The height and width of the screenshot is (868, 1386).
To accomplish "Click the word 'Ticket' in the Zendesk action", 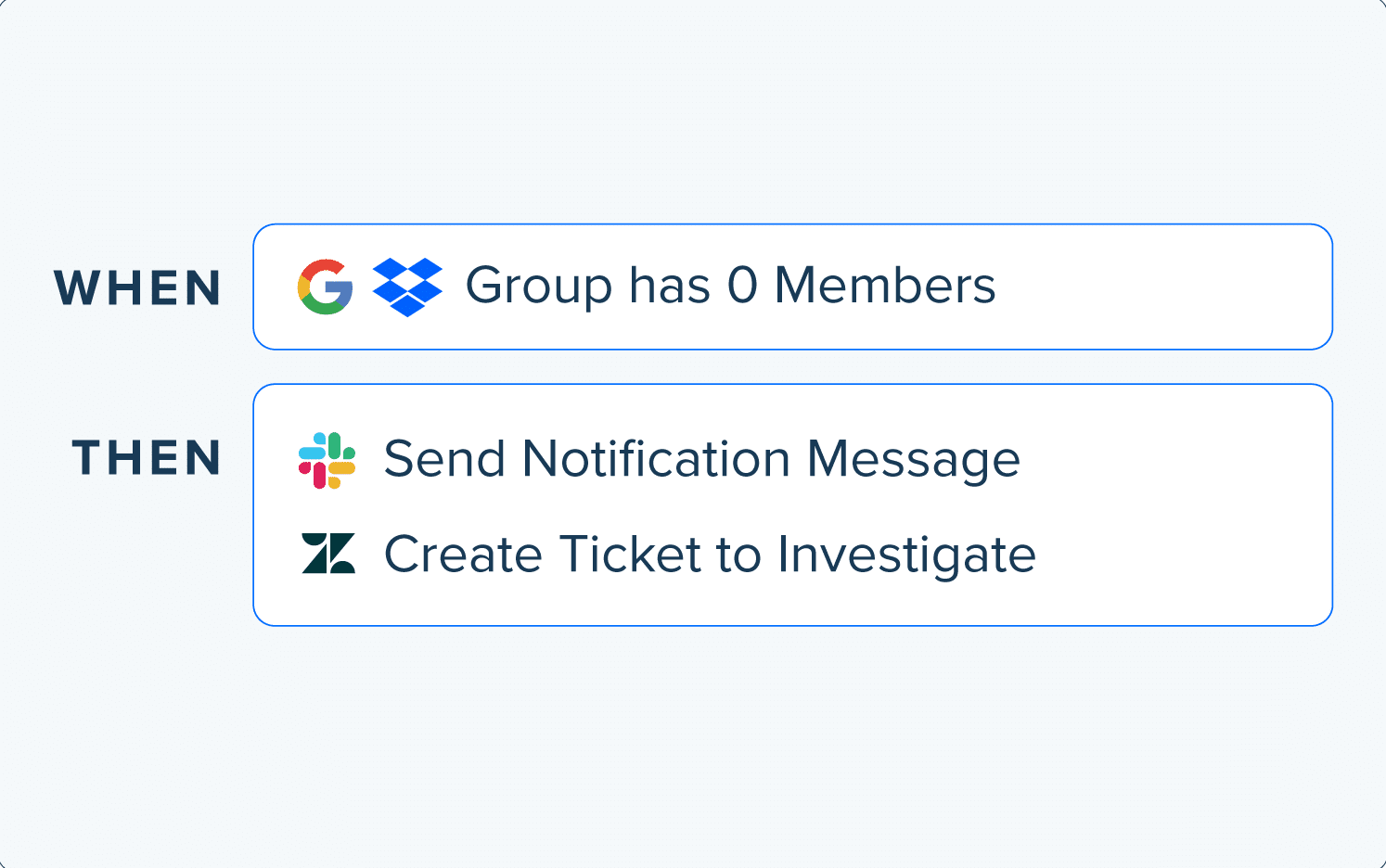I will coord(630,555).
